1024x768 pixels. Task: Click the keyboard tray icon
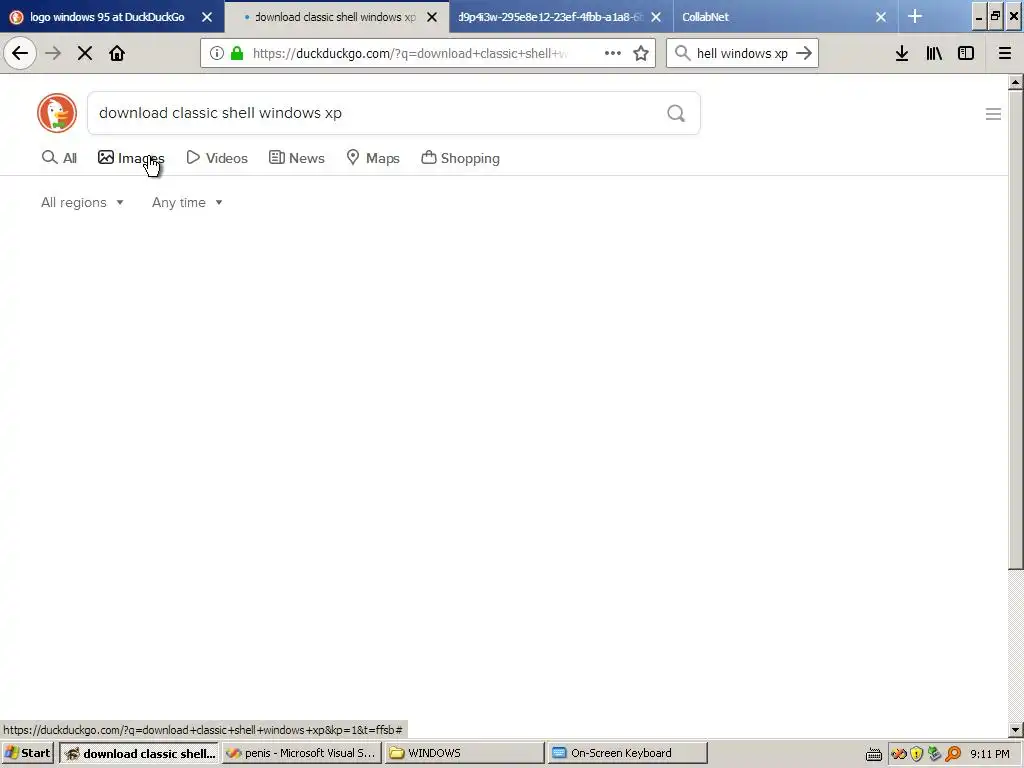click(874, 754)
